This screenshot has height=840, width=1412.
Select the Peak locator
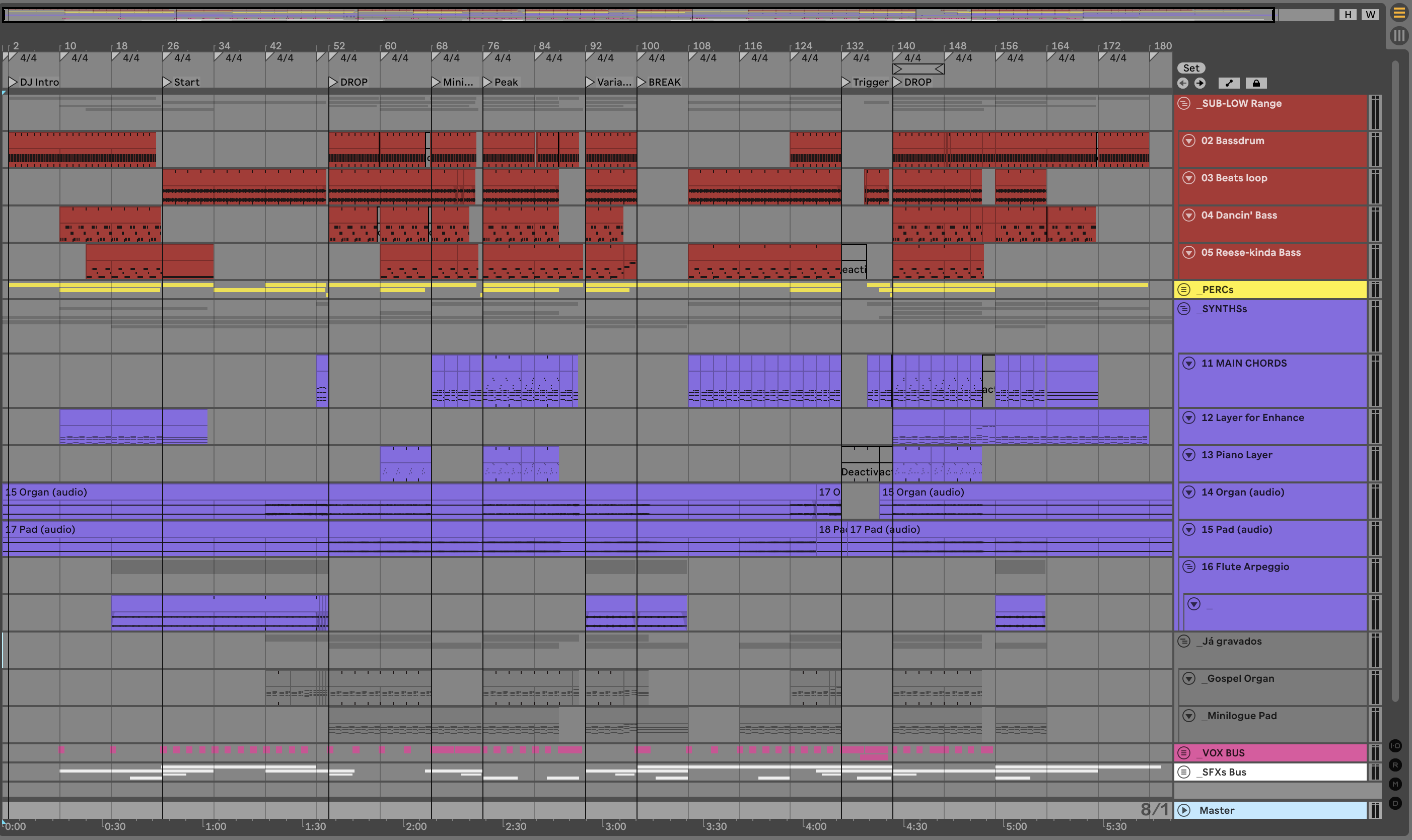(501, 82)
